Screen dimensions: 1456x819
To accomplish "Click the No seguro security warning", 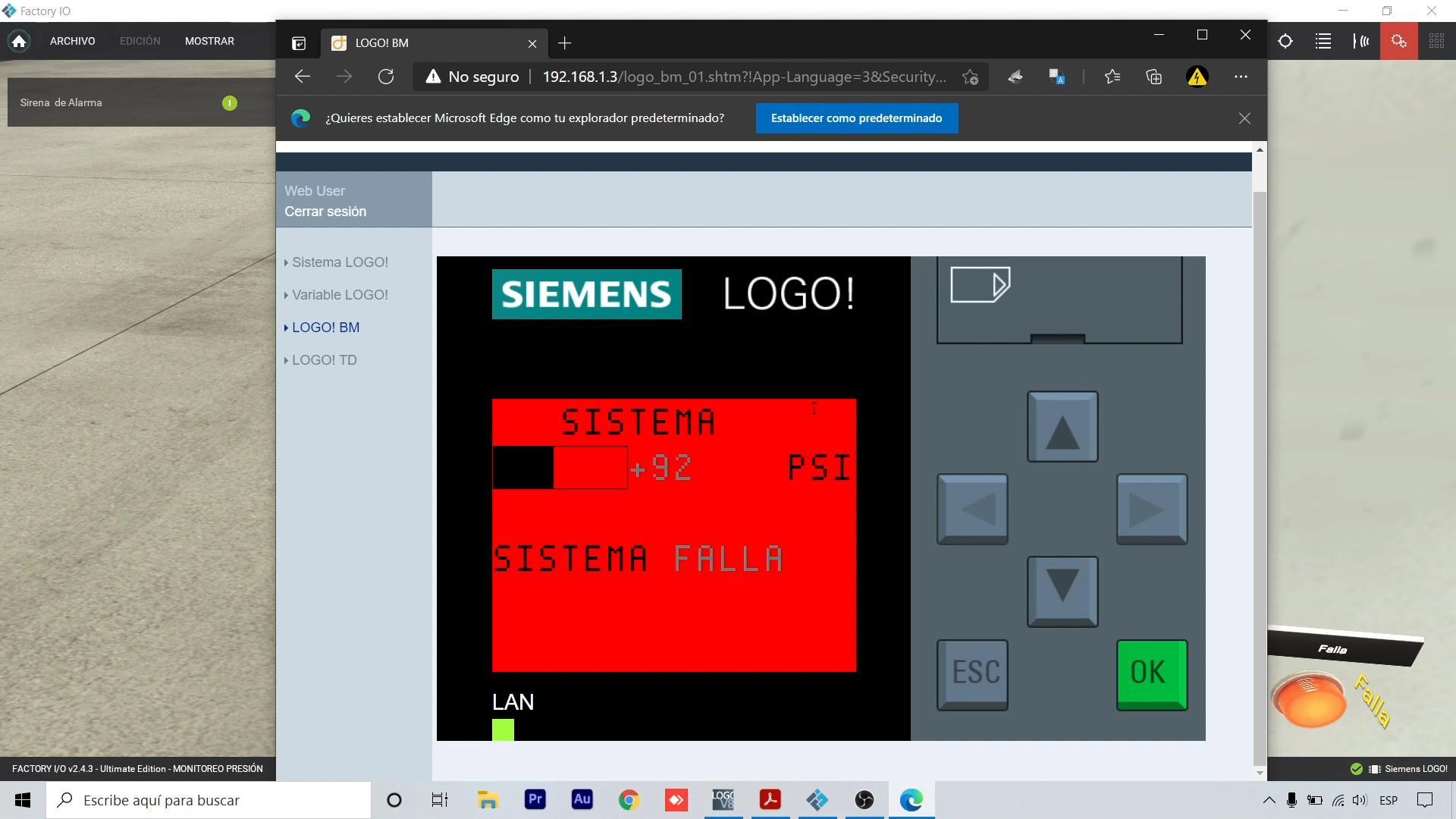I will coord(472,77).
